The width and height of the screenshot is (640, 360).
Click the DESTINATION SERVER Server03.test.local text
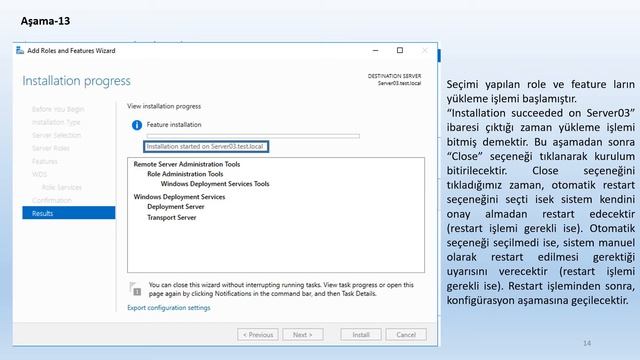point(394,80)
